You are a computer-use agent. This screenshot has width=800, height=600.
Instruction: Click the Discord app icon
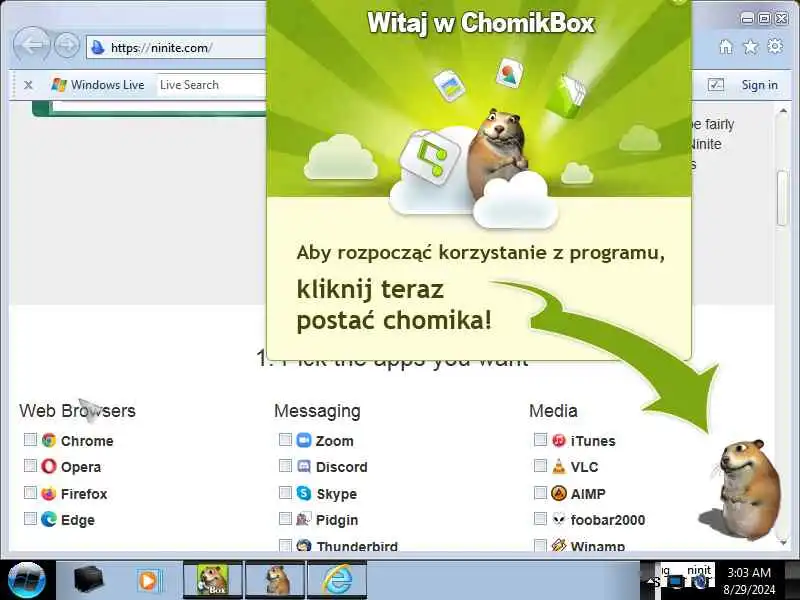(304, 466)
